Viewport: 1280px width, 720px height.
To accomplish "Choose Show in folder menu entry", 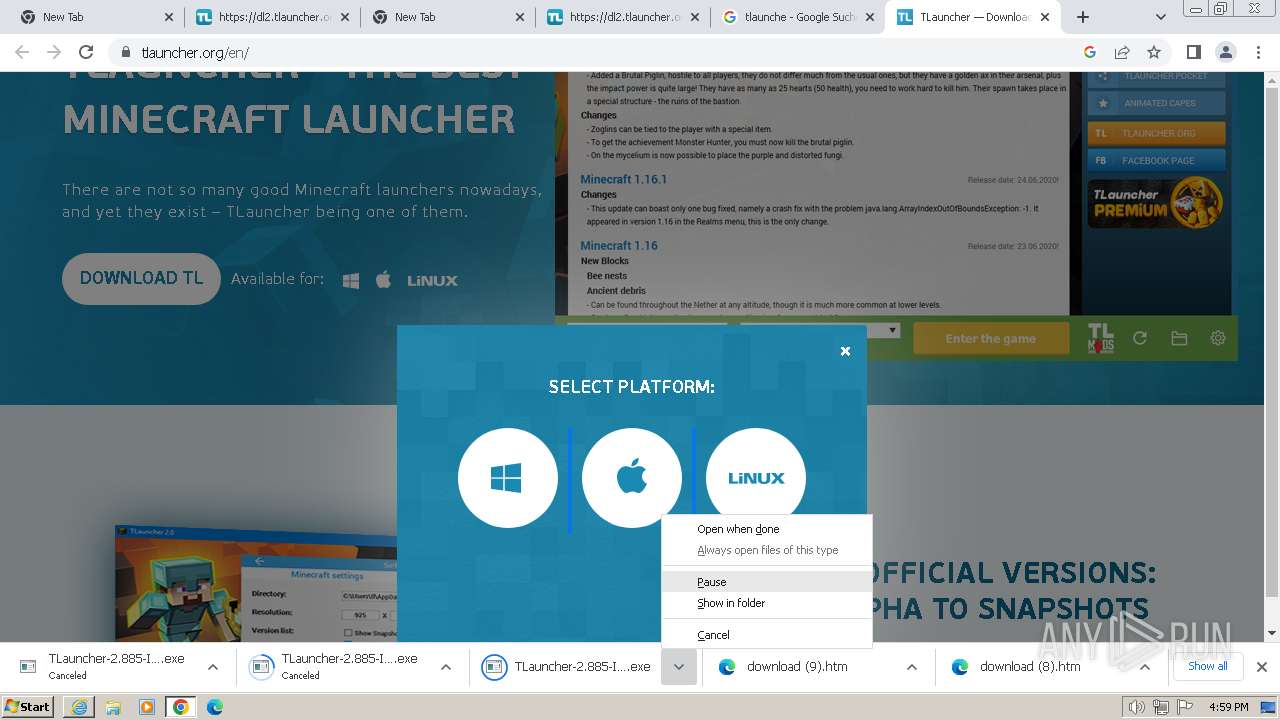I will tap(767, 603).
